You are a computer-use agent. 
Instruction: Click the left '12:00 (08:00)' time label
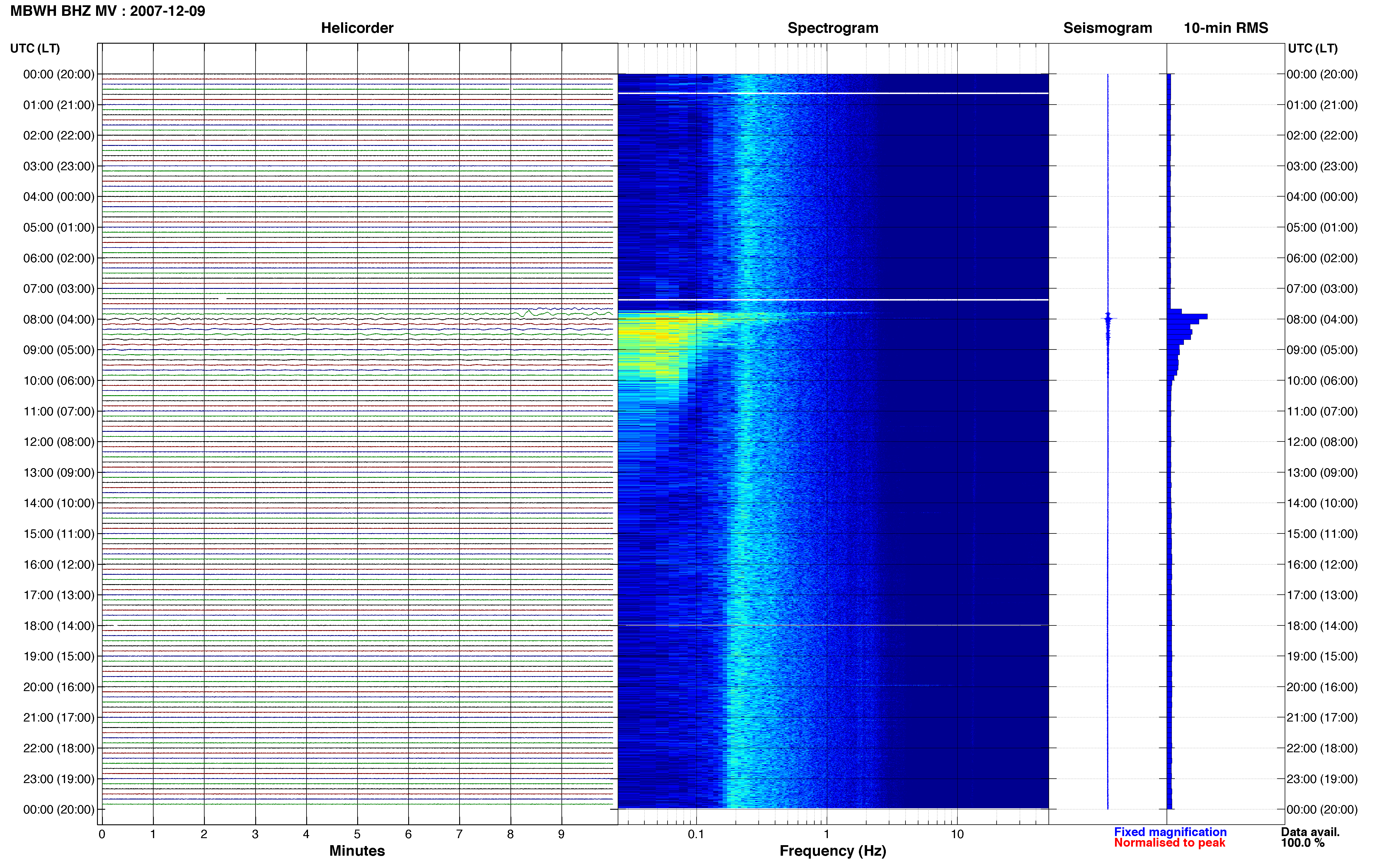click(x=59, y=442)
